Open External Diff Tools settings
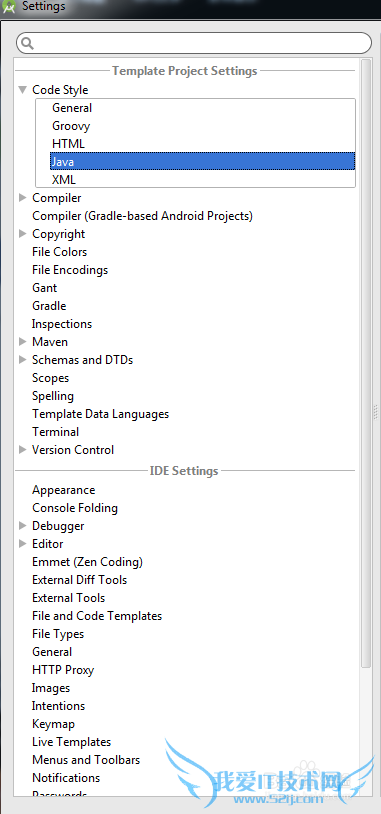This screenshot has height=814, width=381. point(79,580)
